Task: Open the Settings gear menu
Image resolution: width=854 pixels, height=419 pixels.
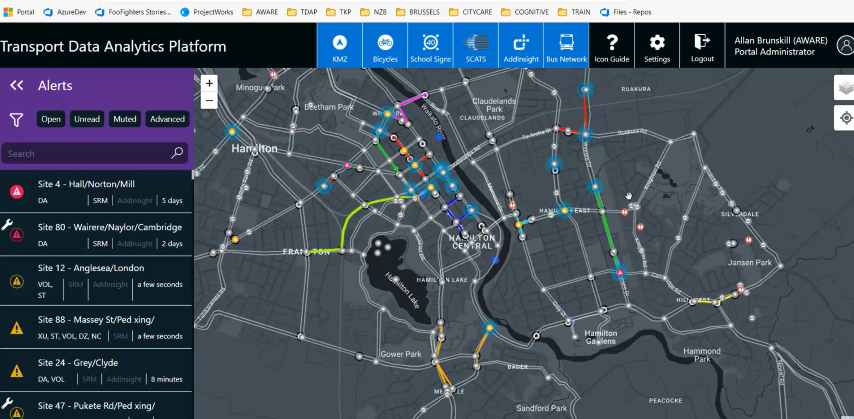Action: (x=657, y=46)
